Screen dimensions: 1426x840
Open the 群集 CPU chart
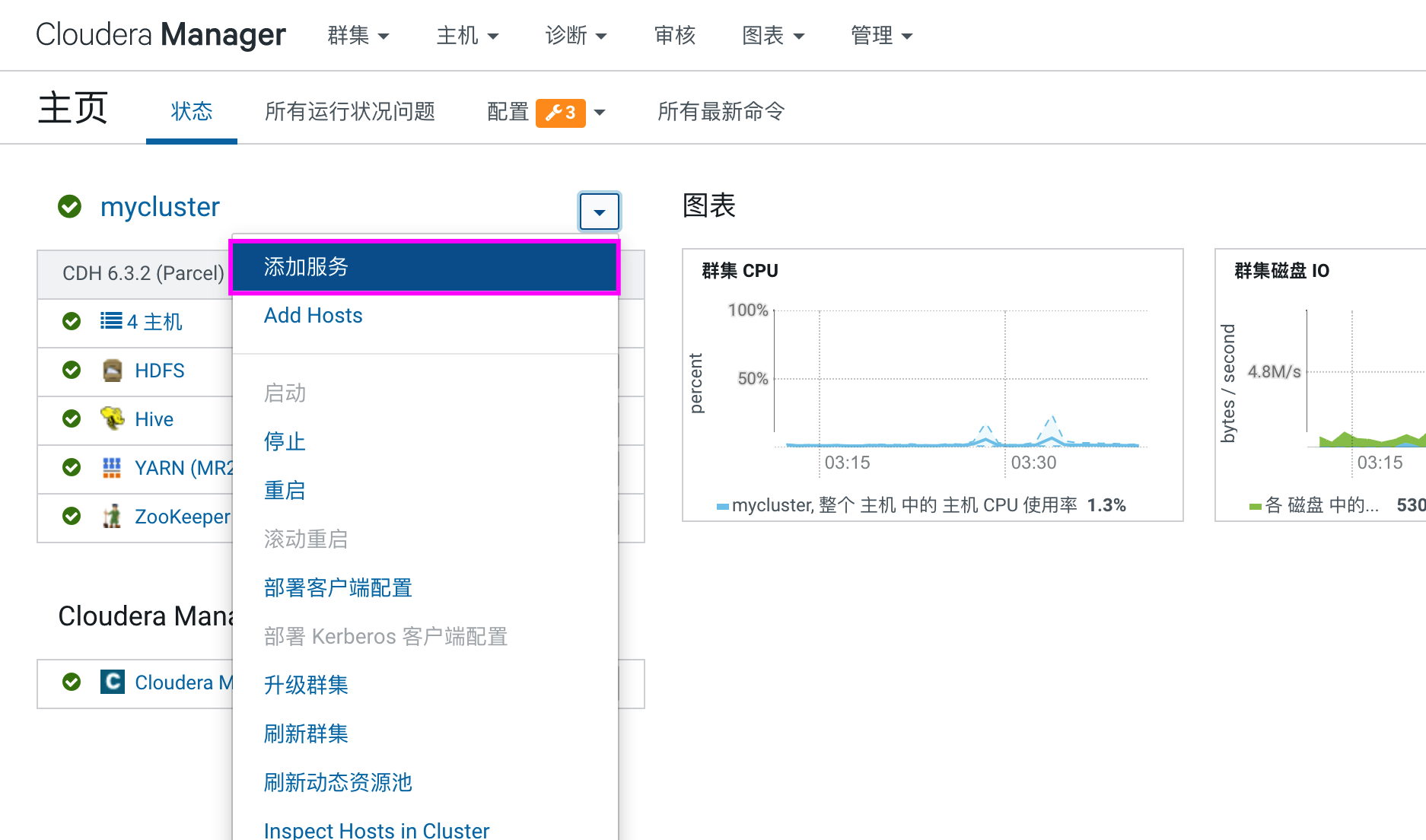click(x=740, y=271)
